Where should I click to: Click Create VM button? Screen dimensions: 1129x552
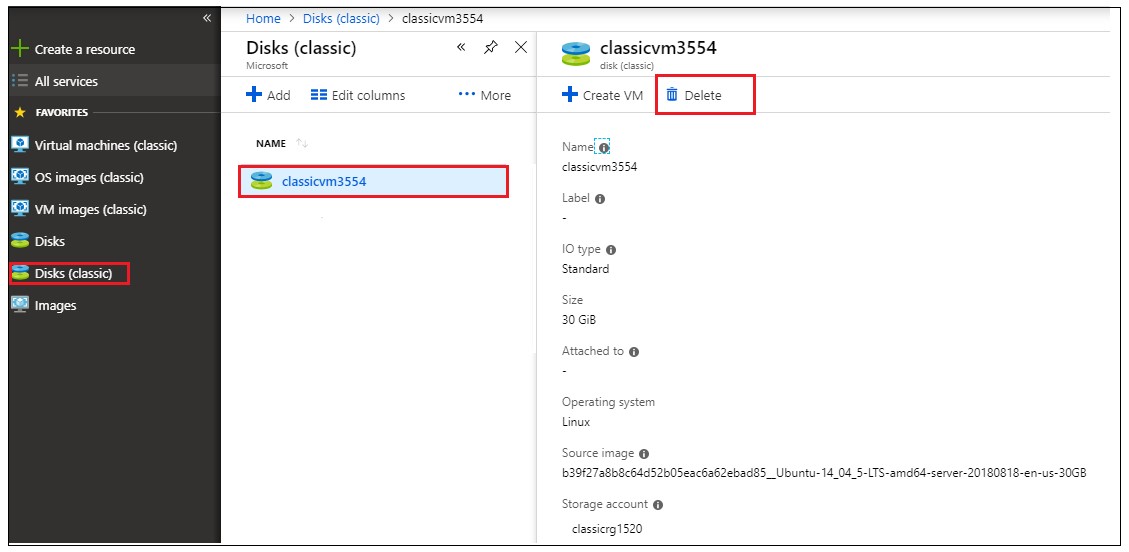[602, 95]
